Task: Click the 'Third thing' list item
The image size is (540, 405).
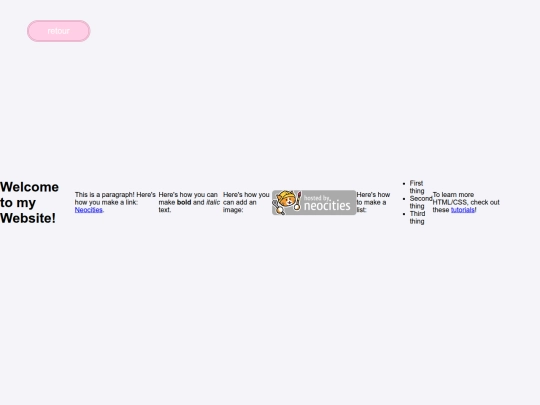Action: (417, 217)
